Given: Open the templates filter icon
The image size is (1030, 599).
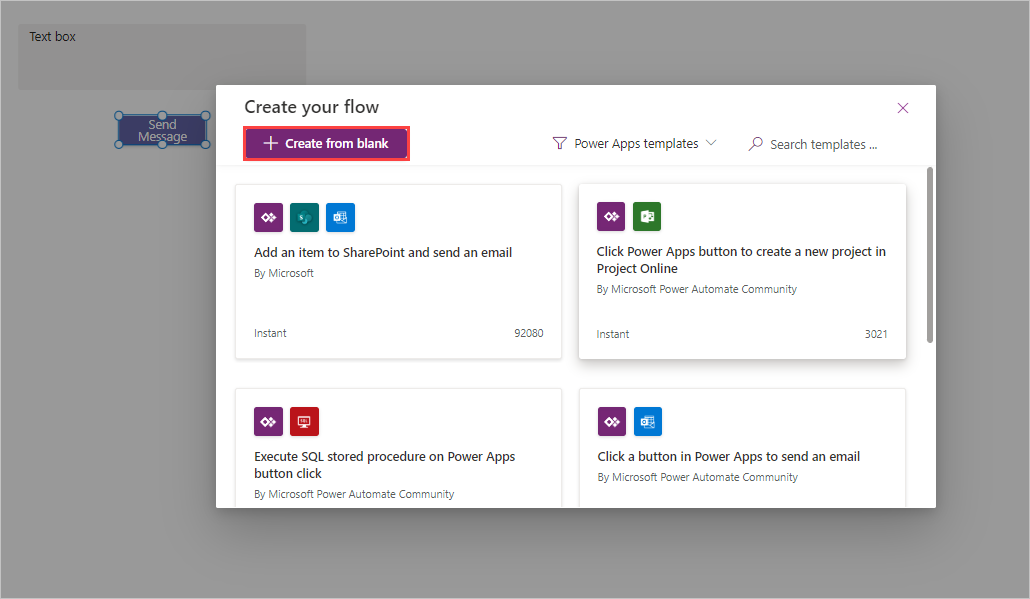Looking at the screenshot, I should coord(558,143).
